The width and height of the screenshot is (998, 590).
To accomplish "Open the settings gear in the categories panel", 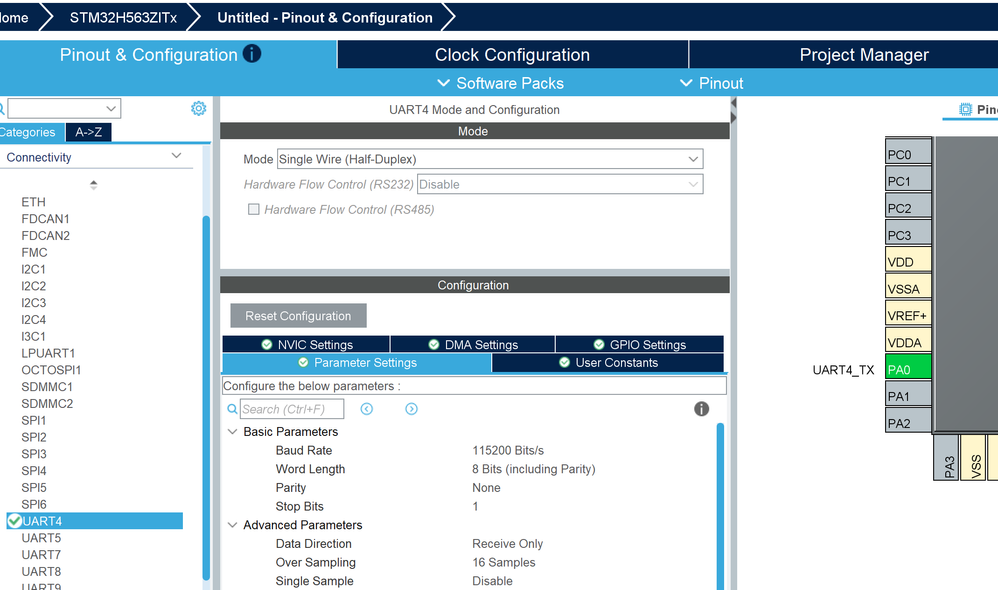I will 199,108.
